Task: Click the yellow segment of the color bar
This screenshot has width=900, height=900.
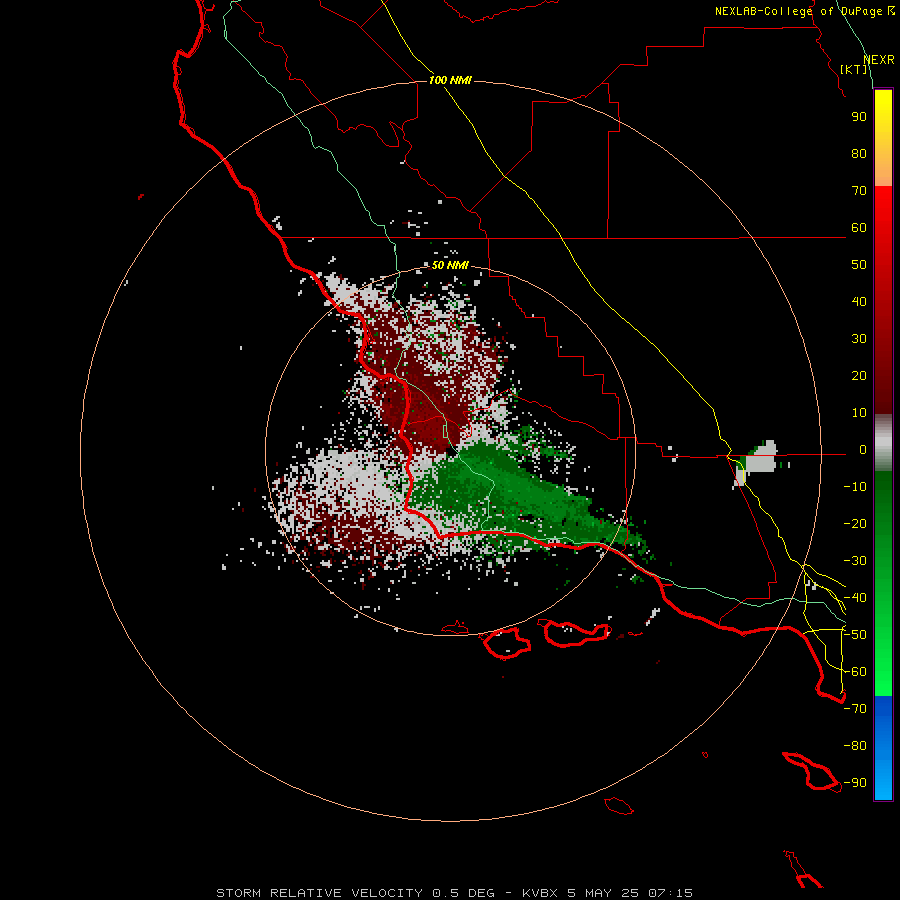Action: click(x=883, y=138)
